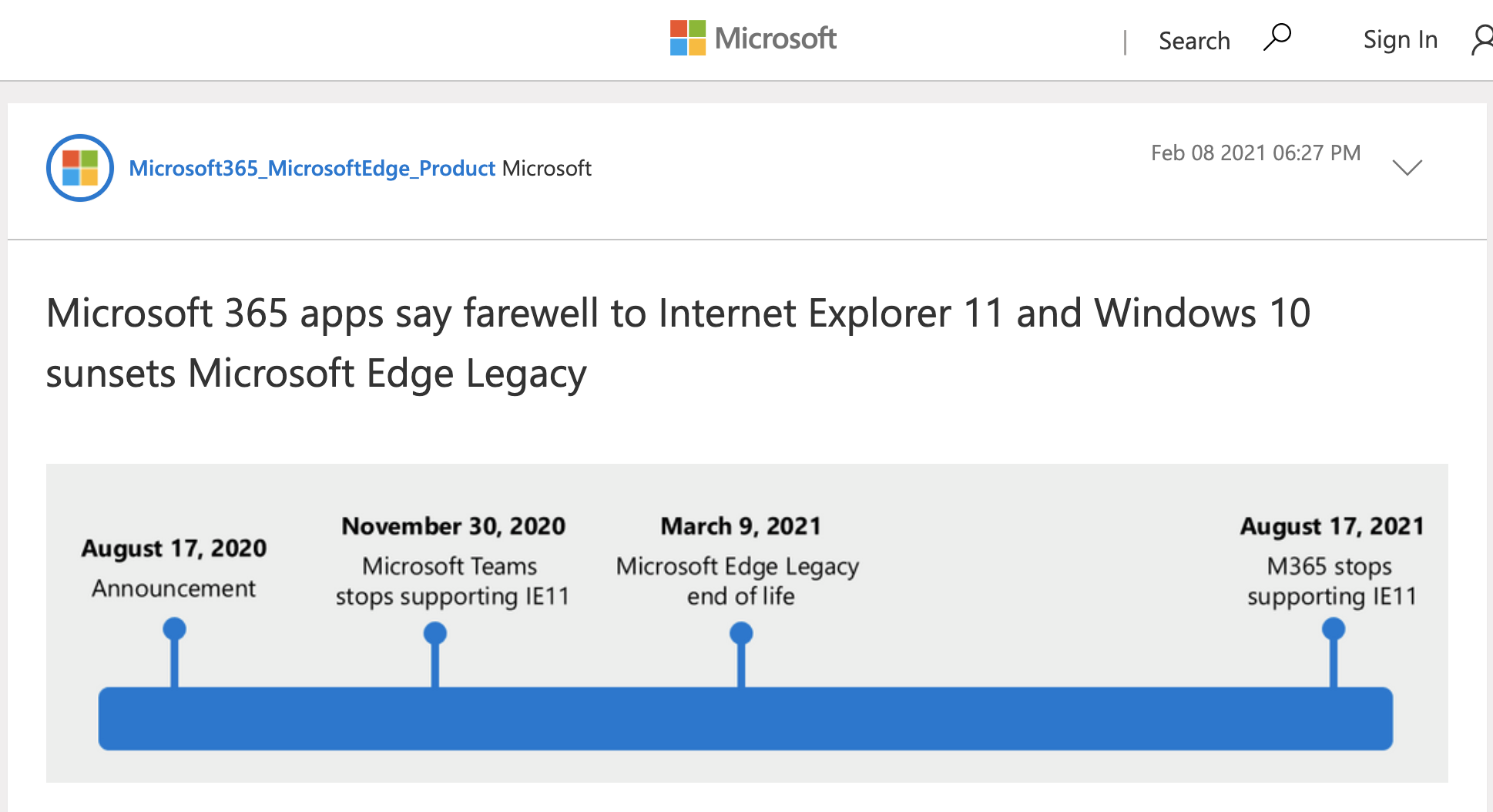Screen dimensions: 1493x812
Task: Open the Search link in header
Action: [1193, 41]
